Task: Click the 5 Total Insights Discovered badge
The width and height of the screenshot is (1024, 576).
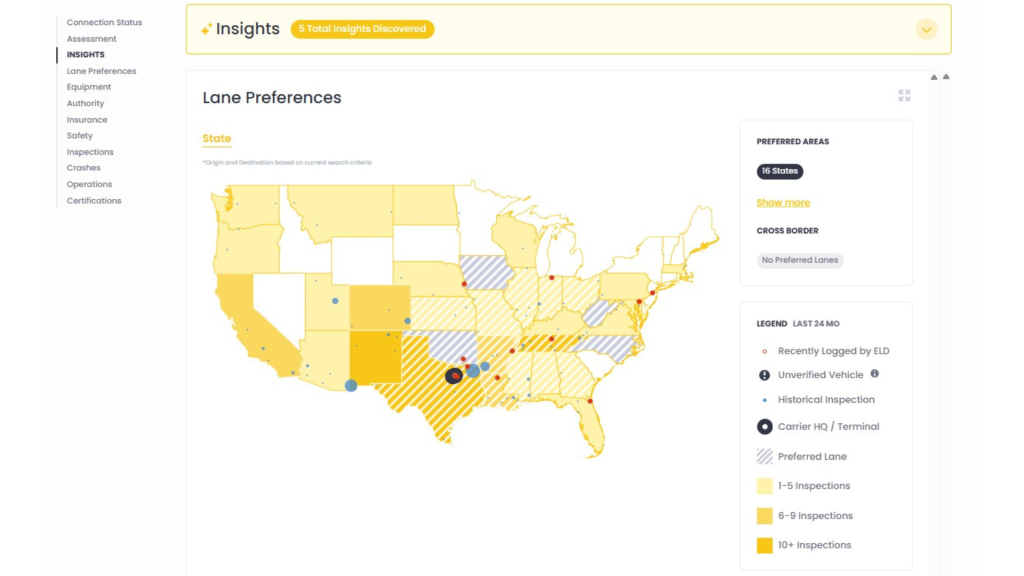Action: tap(362, 29)
